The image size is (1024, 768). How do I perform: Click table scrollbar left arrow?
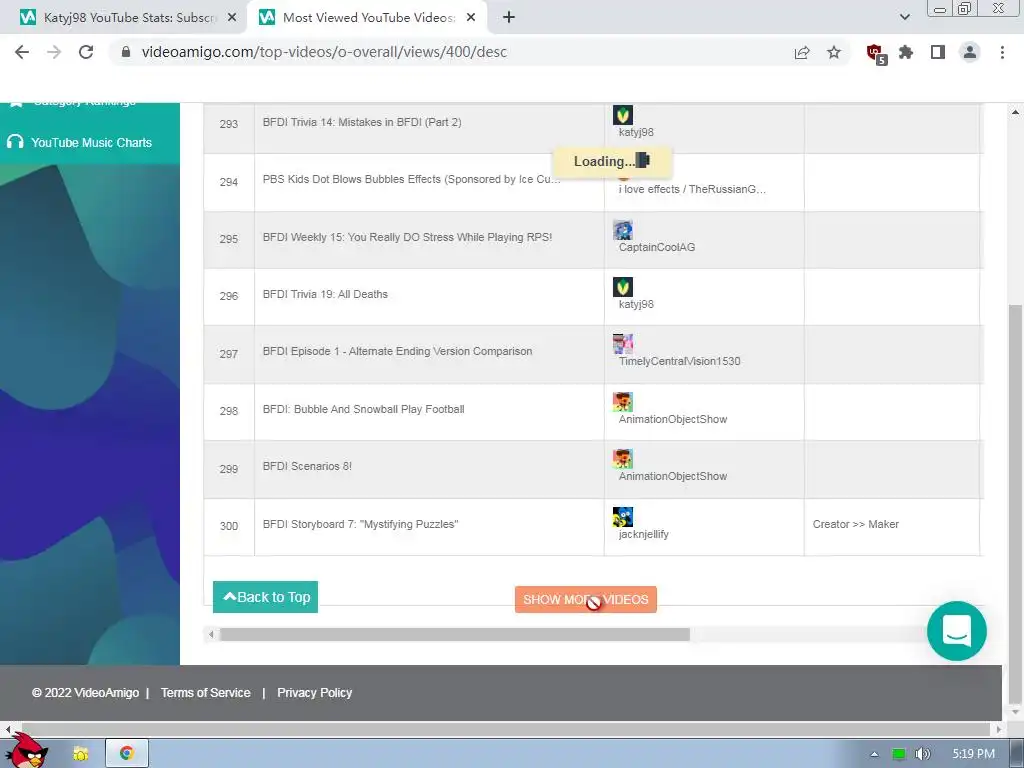point(210,634)
